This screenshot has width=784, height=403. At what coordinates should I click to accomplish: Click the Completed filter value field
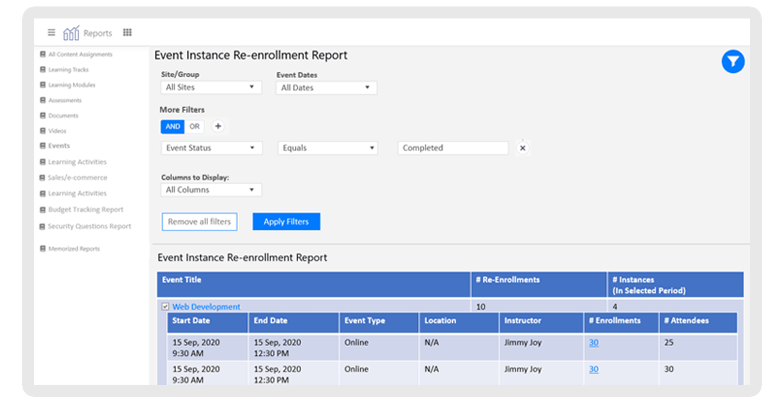[x=453, y=148]
